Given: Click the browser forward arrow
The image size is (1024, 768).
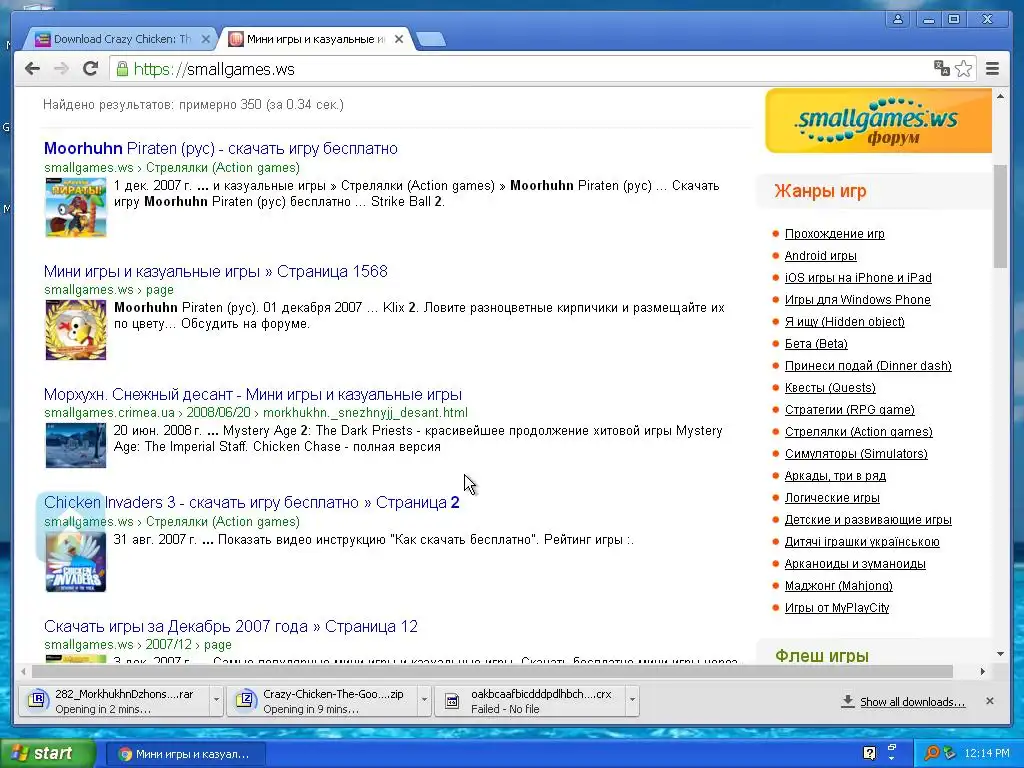Looking at the screenshot, I should point(61,69).
